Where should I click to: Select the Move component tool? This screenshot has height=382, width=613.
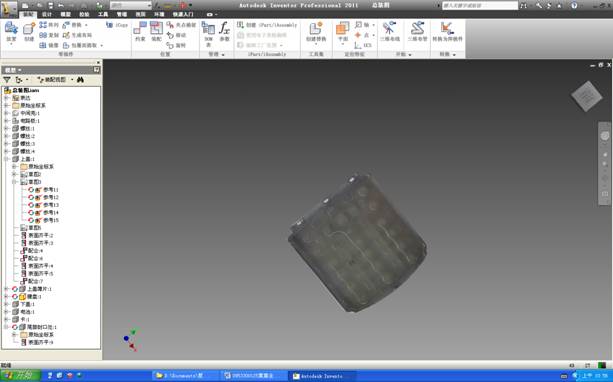(x=176, y=35)
